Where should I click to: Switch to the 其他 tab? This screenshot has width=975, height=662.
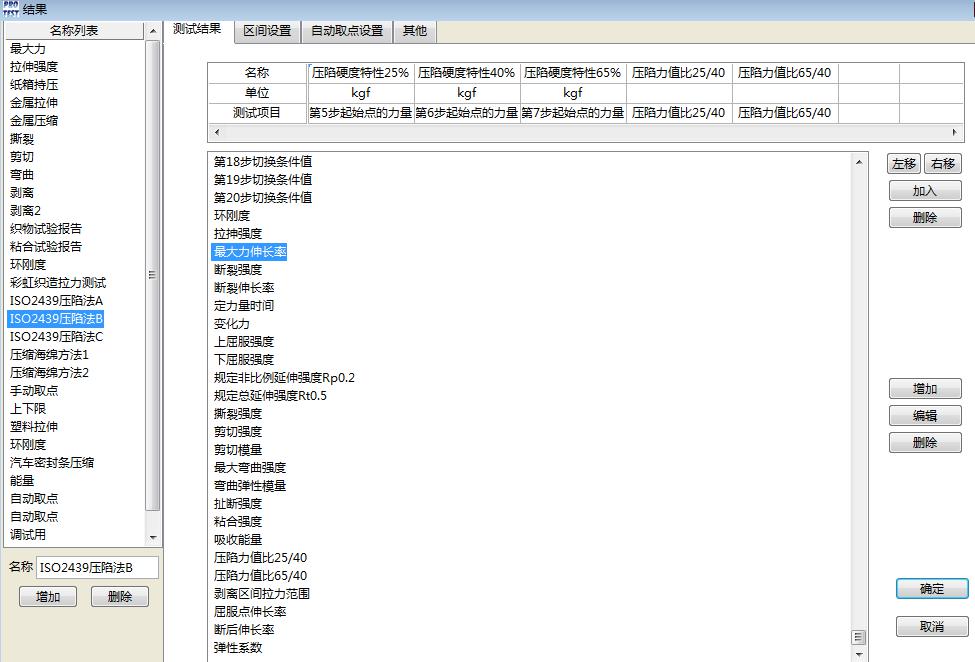click(415, 31)
